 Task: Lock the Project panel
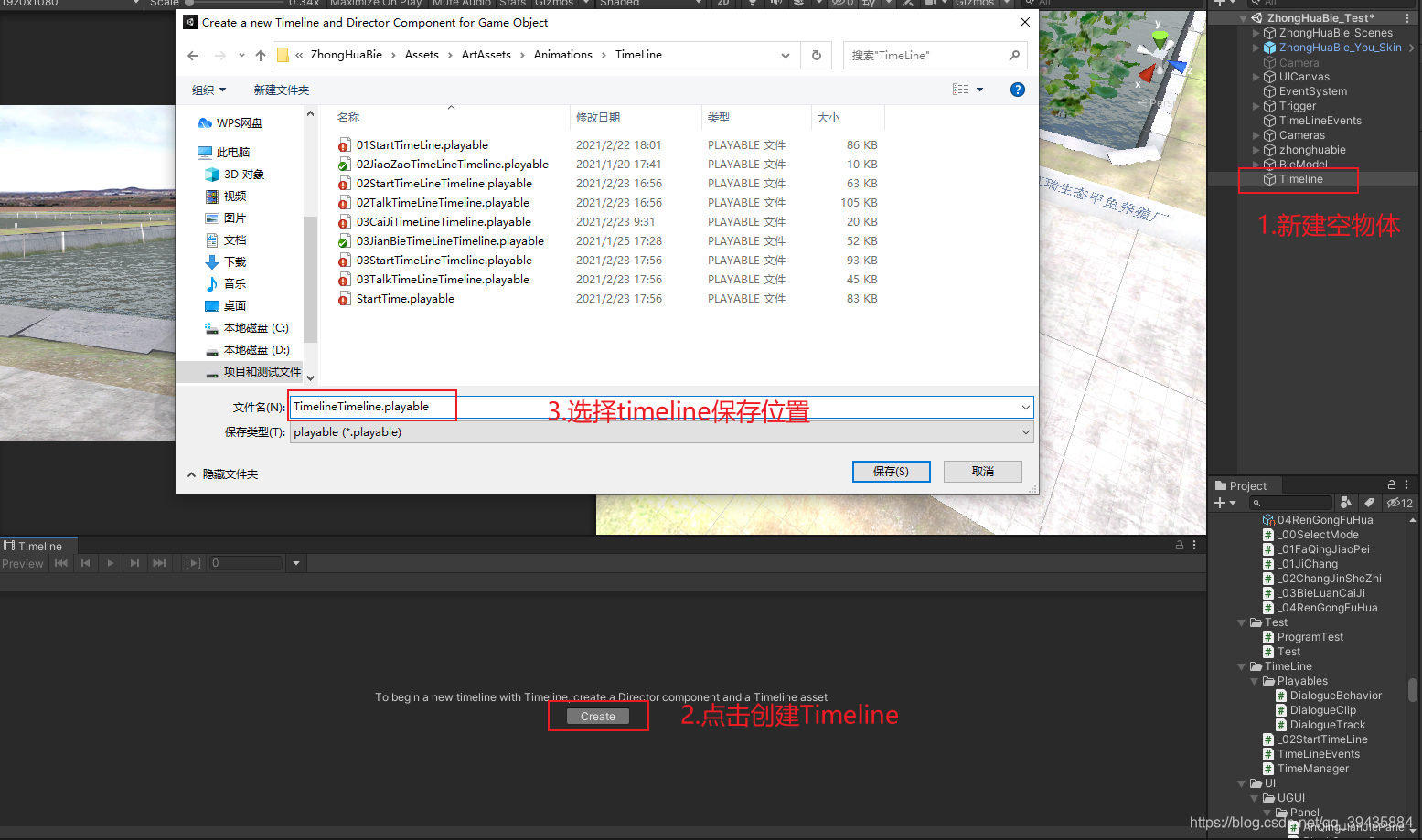[1392, 485]
